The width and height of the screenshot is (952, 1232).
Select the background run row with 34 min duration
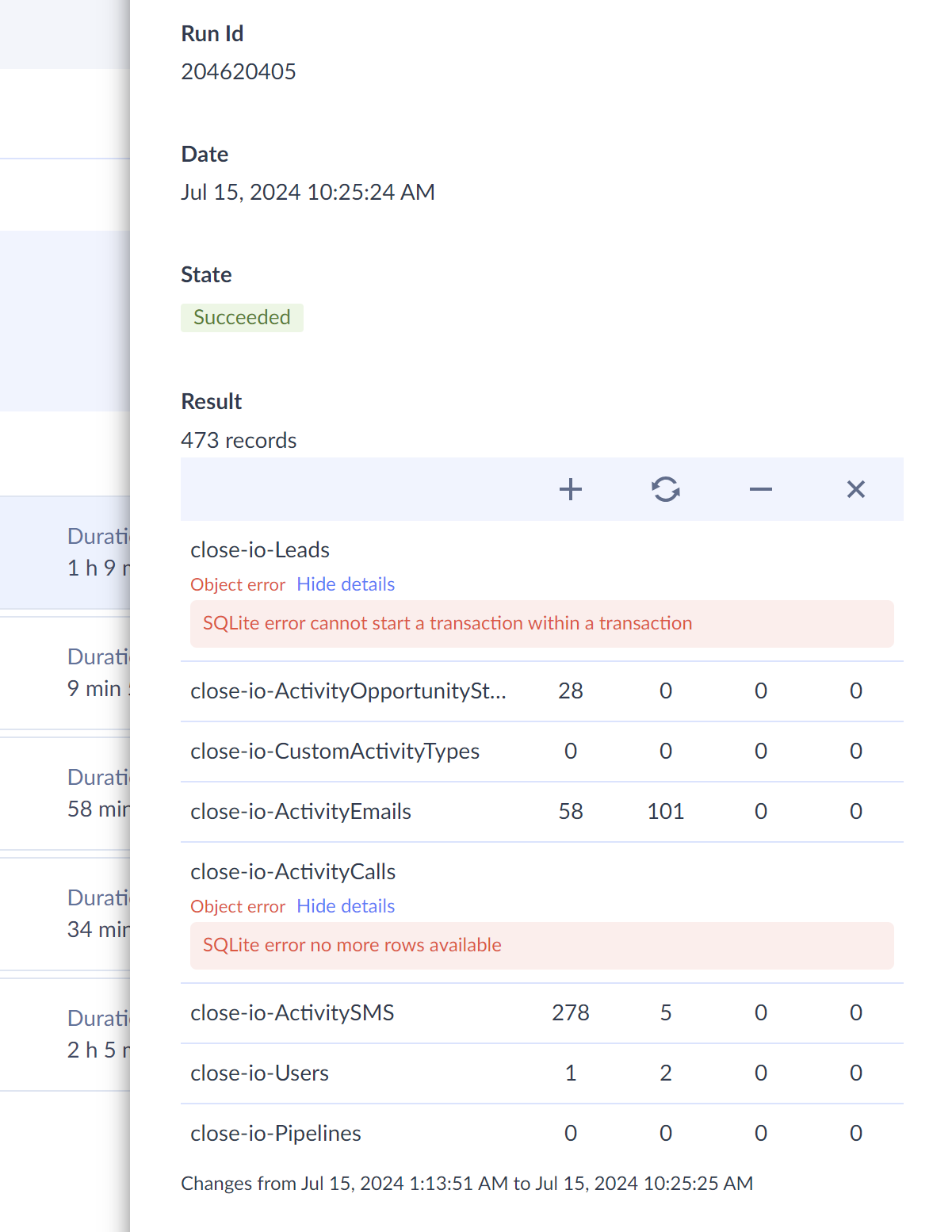pos(65,914)
